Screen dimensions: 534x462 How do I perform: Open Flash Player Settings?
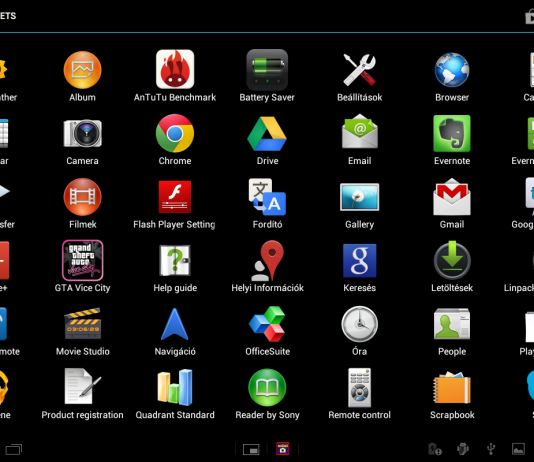pyautogui.click(x=175, y=197)
